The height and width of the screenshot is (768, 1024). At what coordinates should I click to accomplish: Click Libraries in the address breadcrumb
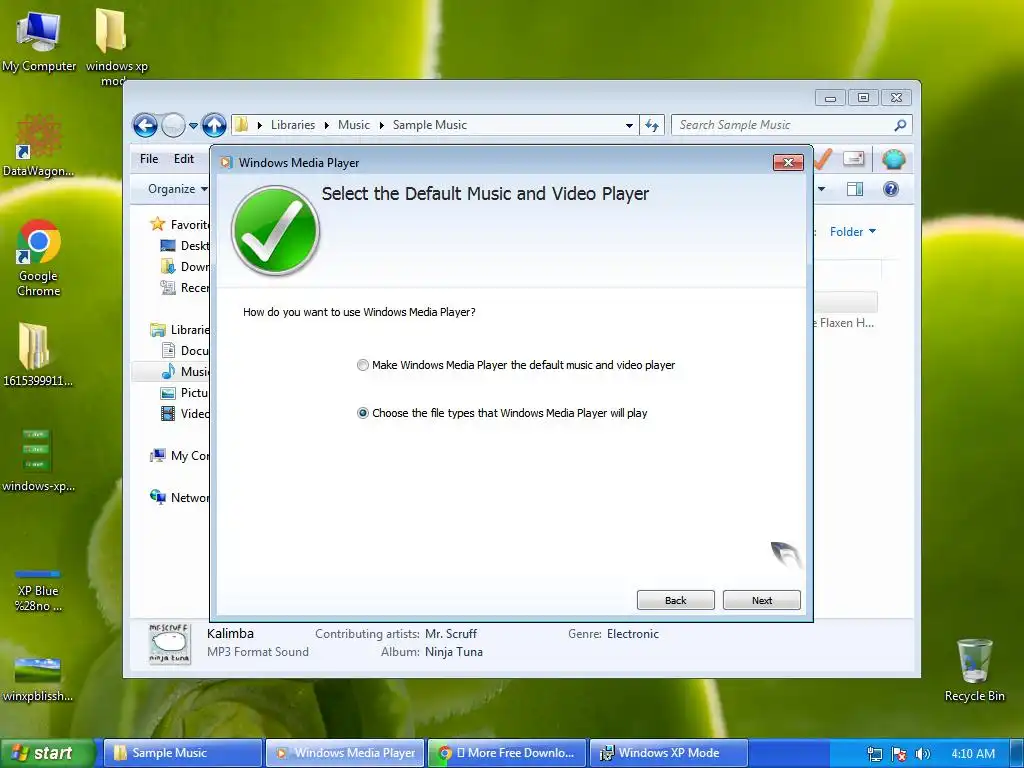coord(293,125)
